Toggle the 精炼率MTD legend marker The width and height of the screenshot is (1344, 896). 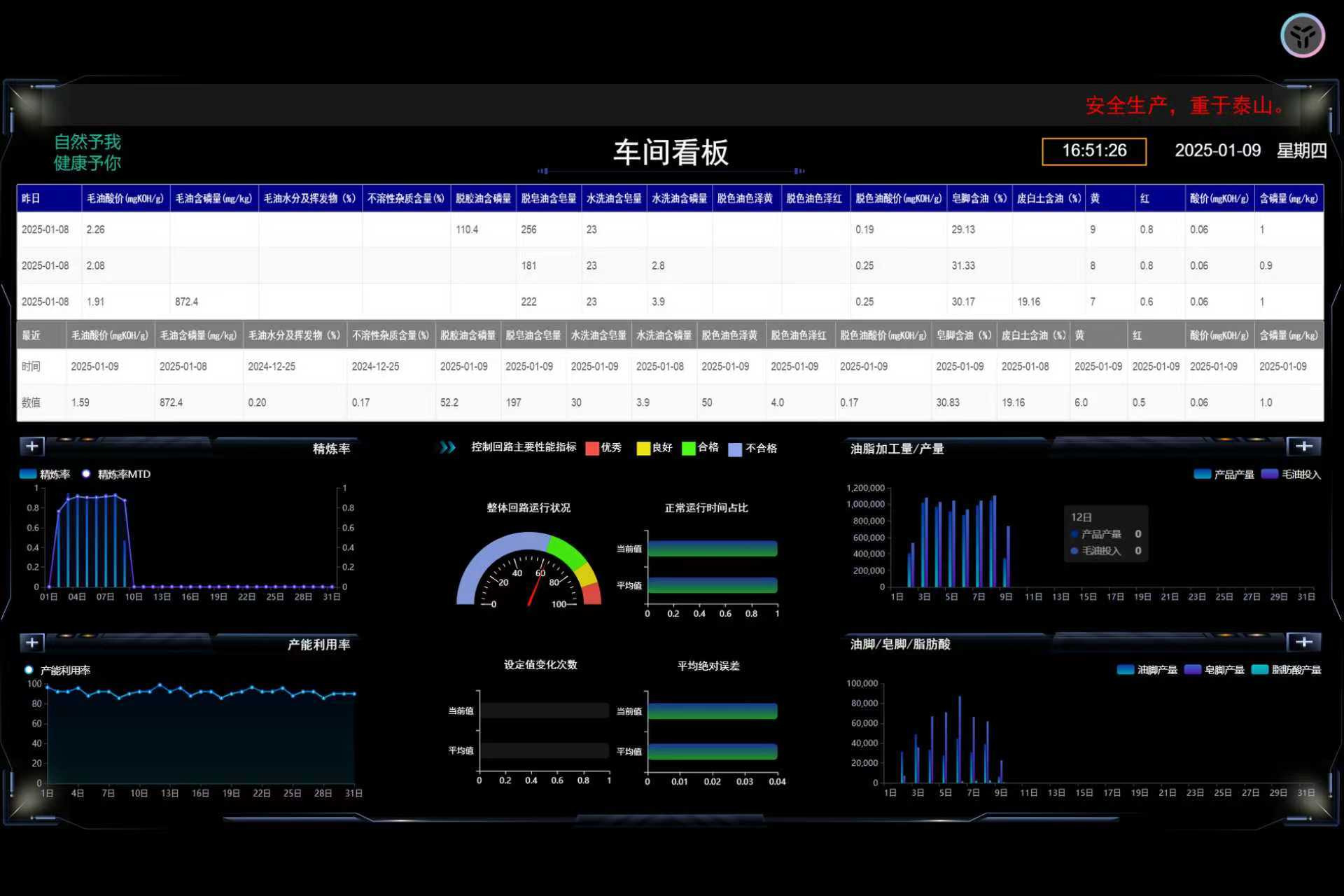86,474
